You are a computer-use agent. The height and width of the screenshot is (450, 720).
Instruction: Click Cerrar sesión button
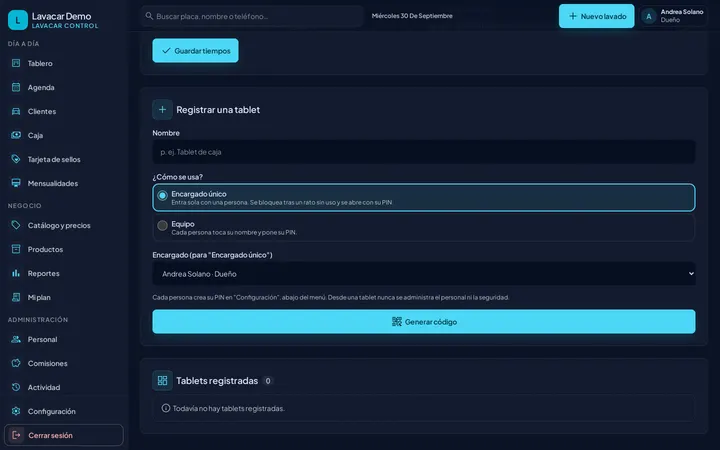(64, 435)
